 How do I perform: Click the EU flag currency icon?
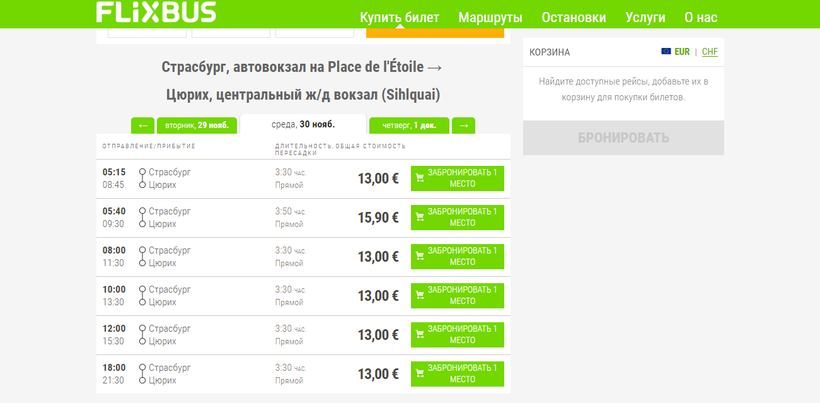[x=666, y=51]
